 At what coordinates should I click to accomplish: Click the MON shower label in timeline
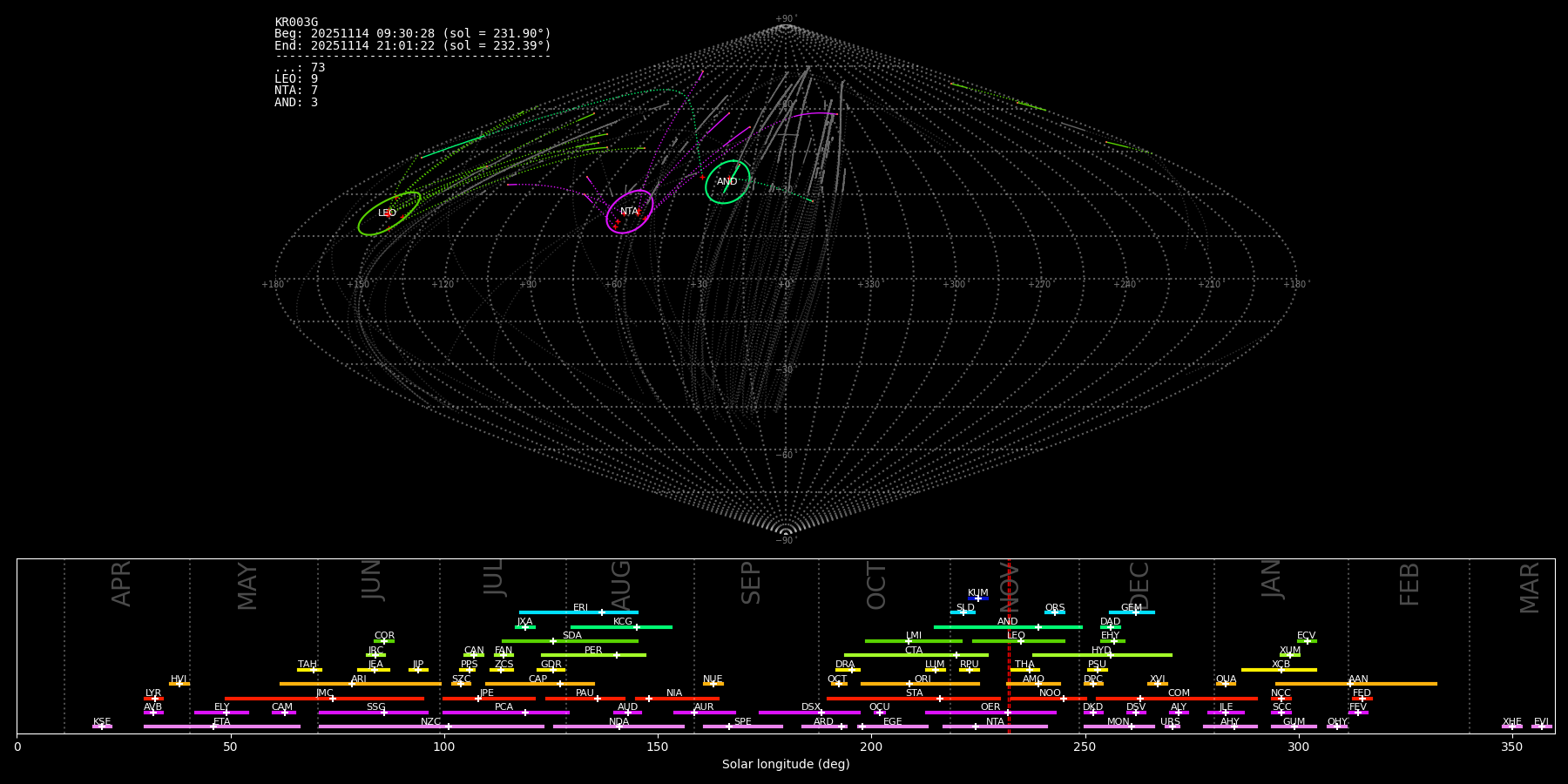pos(1118,722)
